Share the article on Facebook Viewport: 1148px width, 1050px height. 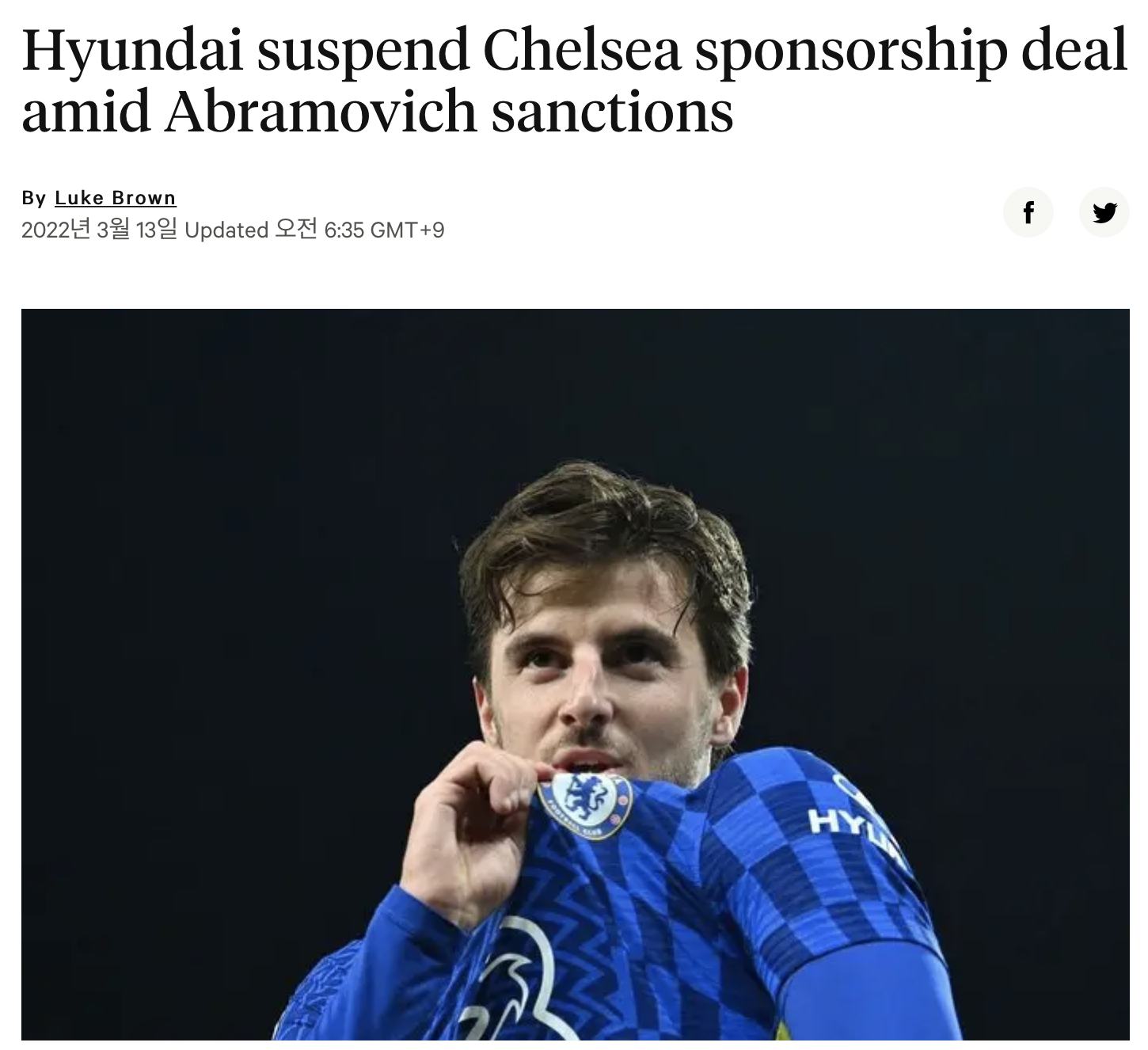(1028, 212)
